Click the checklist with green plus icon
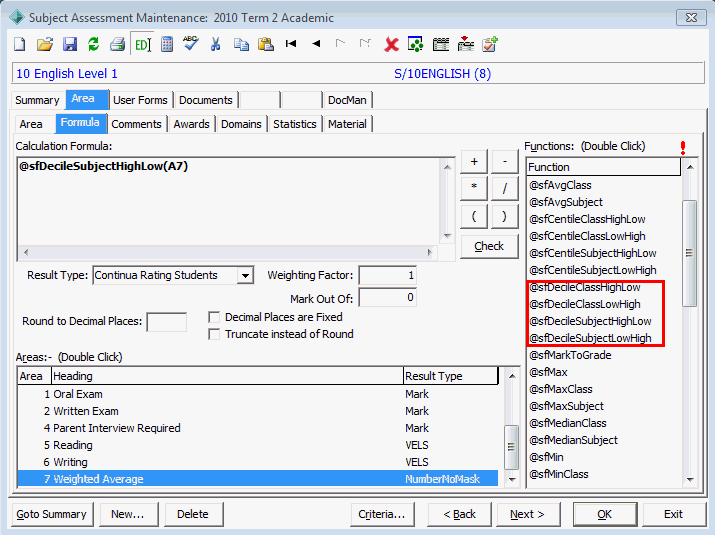 tap(490, 44)
